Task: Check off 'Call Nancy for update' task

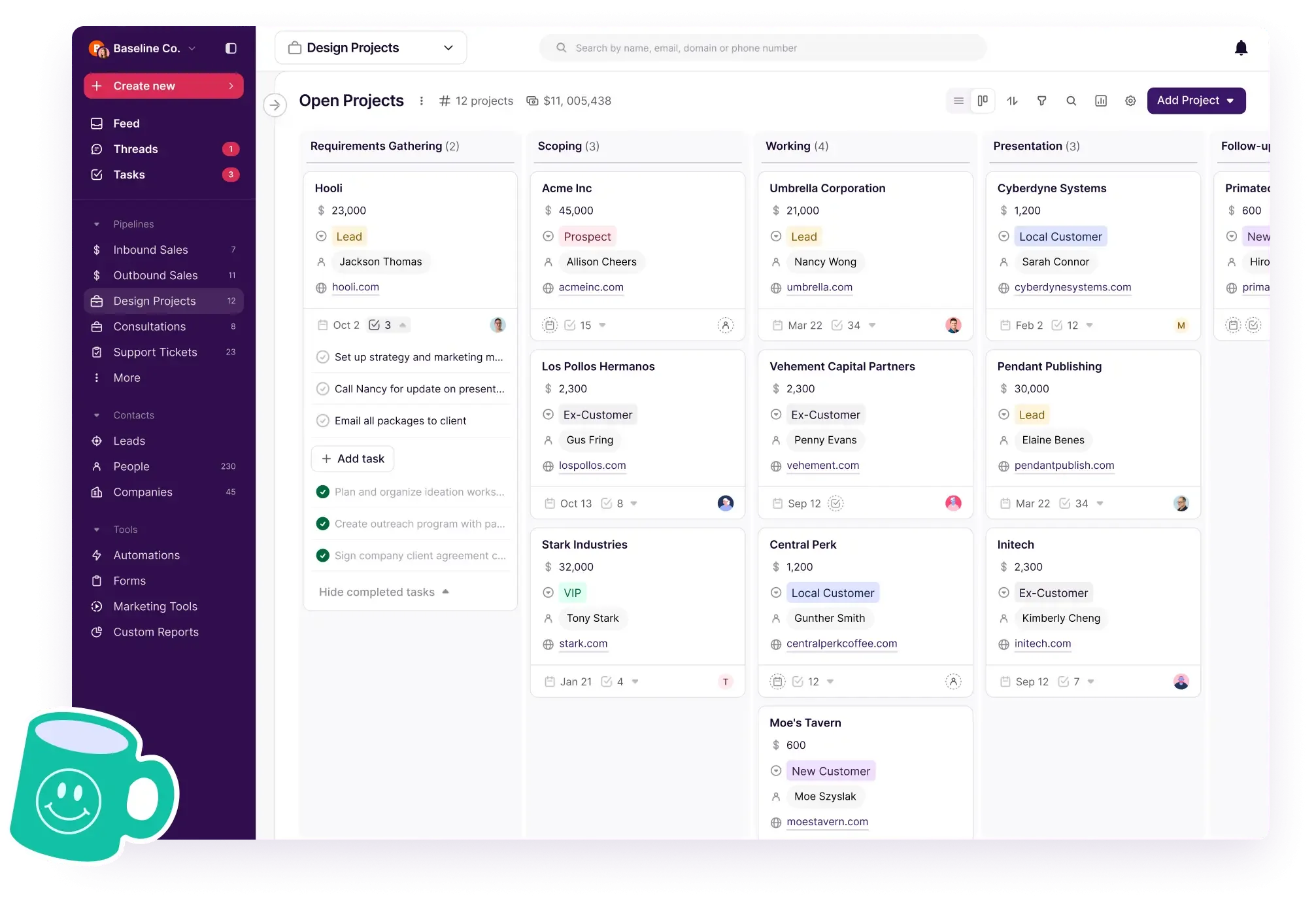Action: coord(322,388)
